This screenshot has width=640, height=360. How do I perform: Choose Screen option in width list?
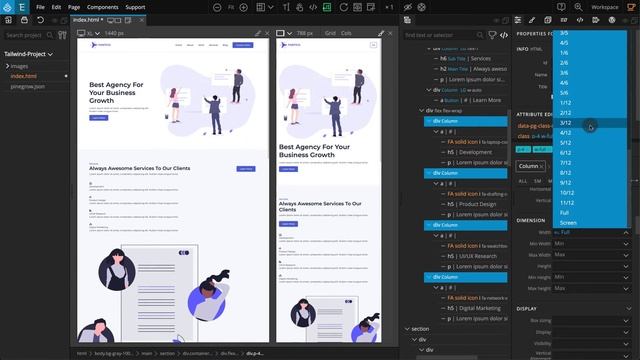(x=590, y=223)
